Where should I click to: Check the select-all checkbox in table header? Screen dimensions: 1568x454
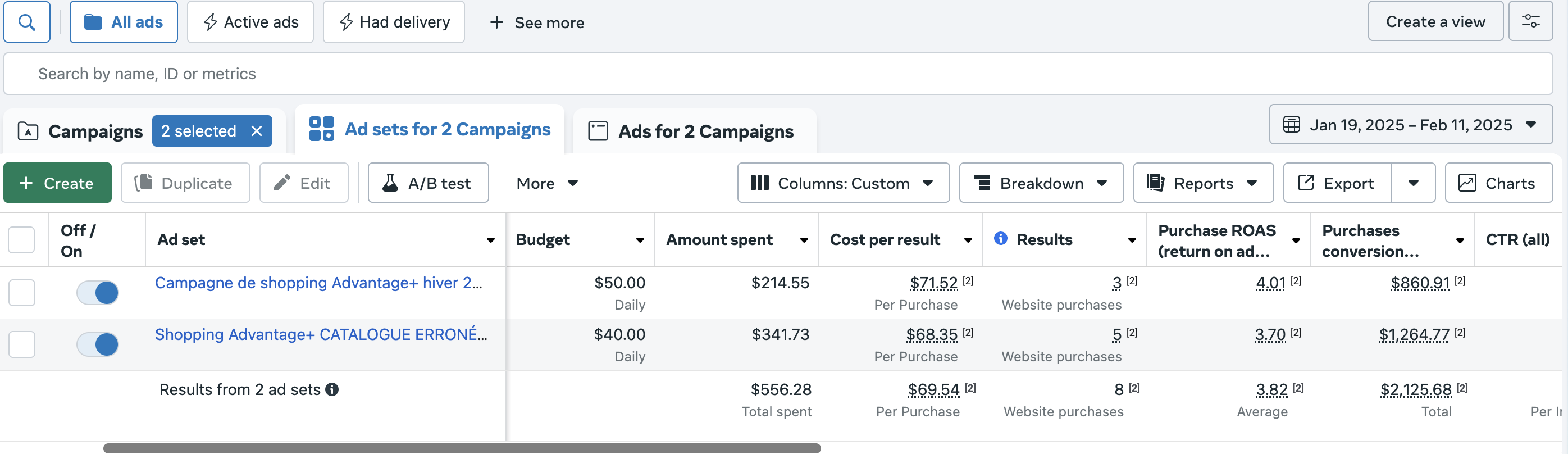pyautogui.click(x=22, y=239)
